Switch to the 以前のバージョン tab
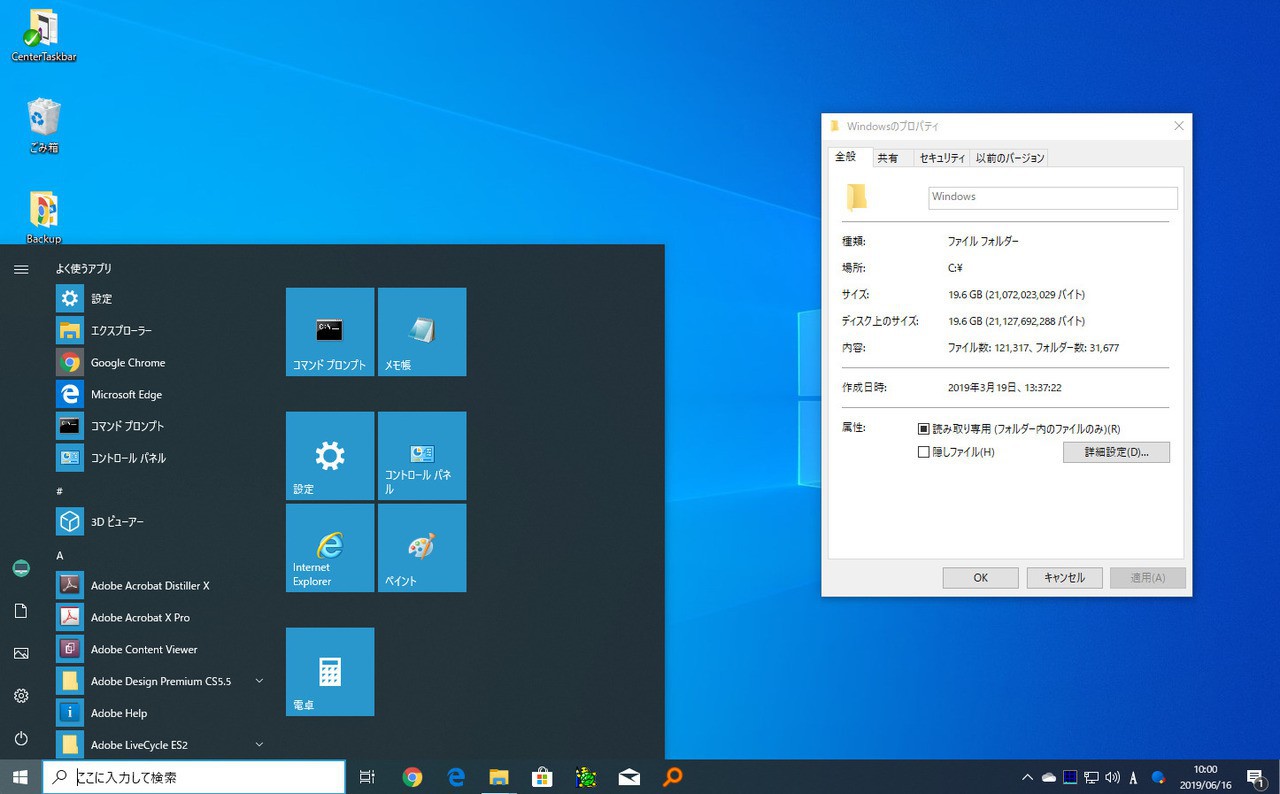The image size is (1280, 794). [1010, 158]
